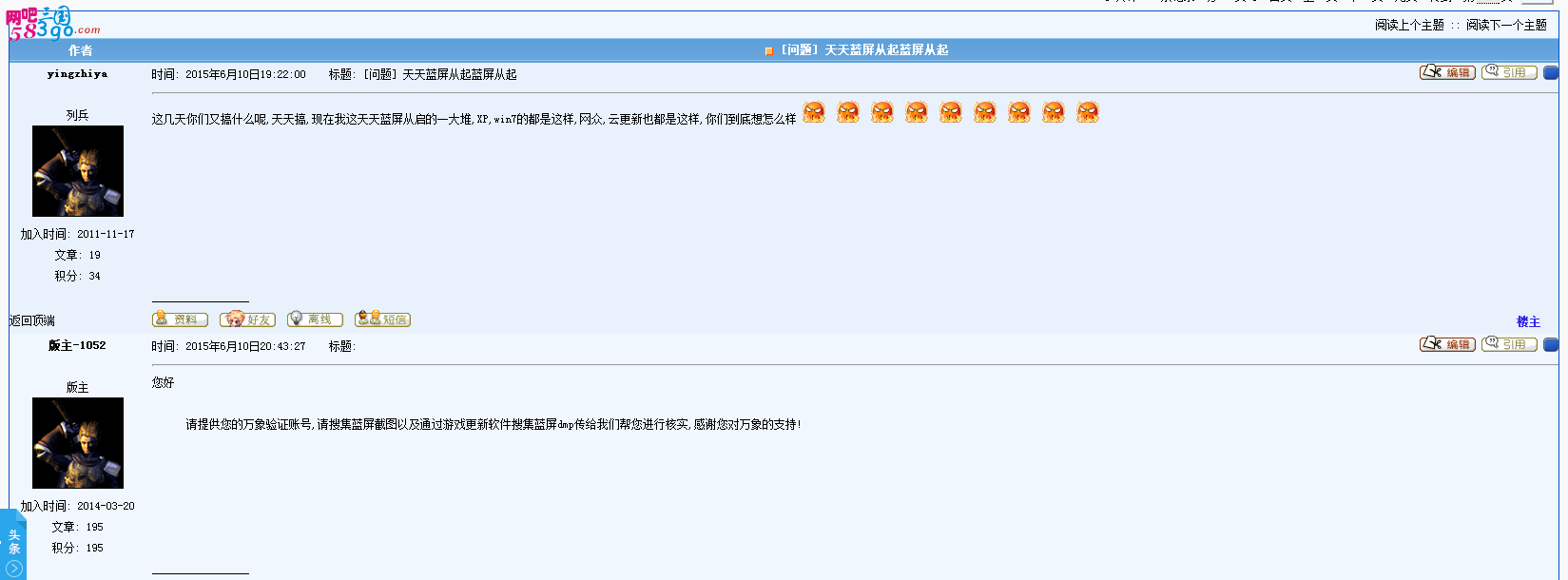Expand the 头条 side panel arrow
The height and width of the screenshot is (580, 1568).
(13, 569)
